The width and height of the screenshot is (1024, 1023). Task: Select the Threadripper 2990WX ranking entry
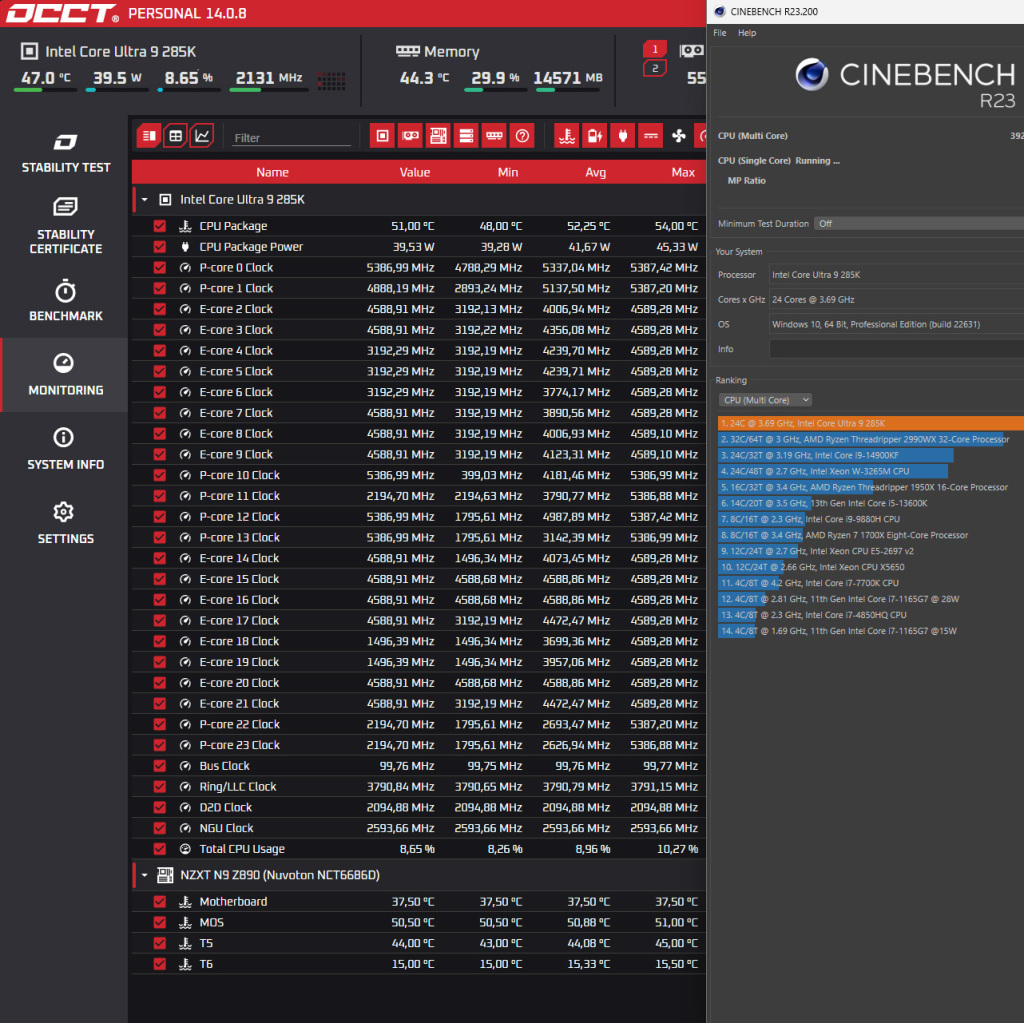[871, 440]
